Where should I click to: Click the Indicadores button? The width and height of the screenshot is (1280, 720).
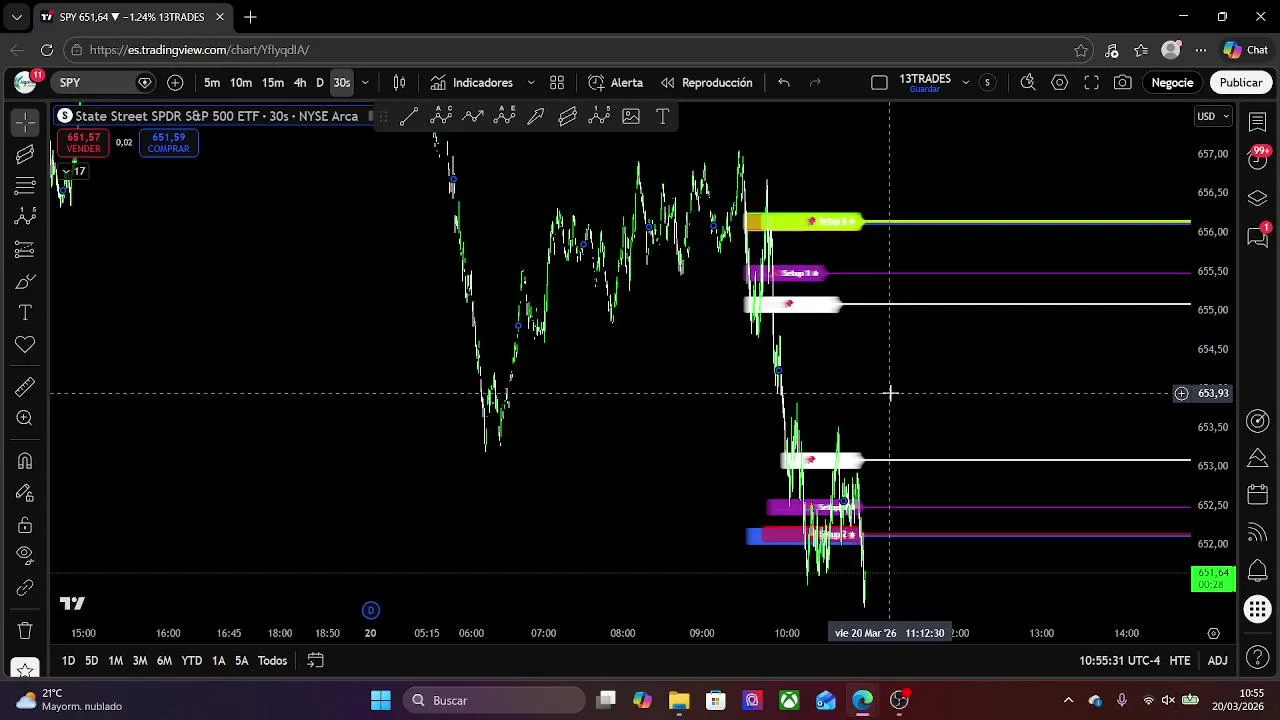click(471, 83)
